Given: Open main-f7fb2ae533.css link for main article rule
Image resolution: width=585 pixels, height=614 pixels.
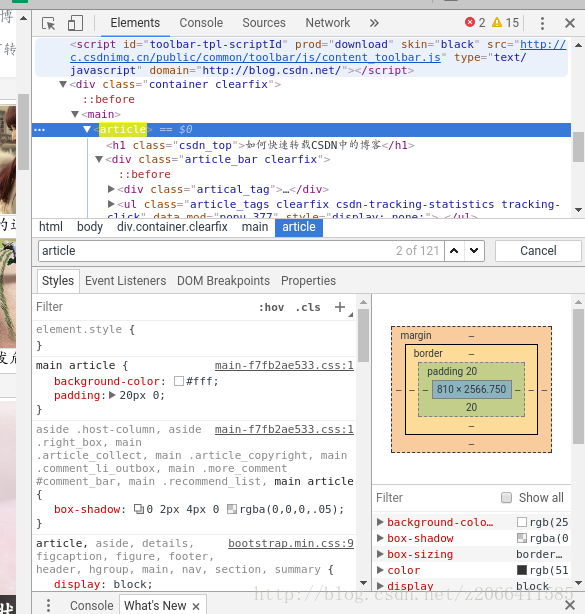Looking at the screenshot, I should point(284,365).
